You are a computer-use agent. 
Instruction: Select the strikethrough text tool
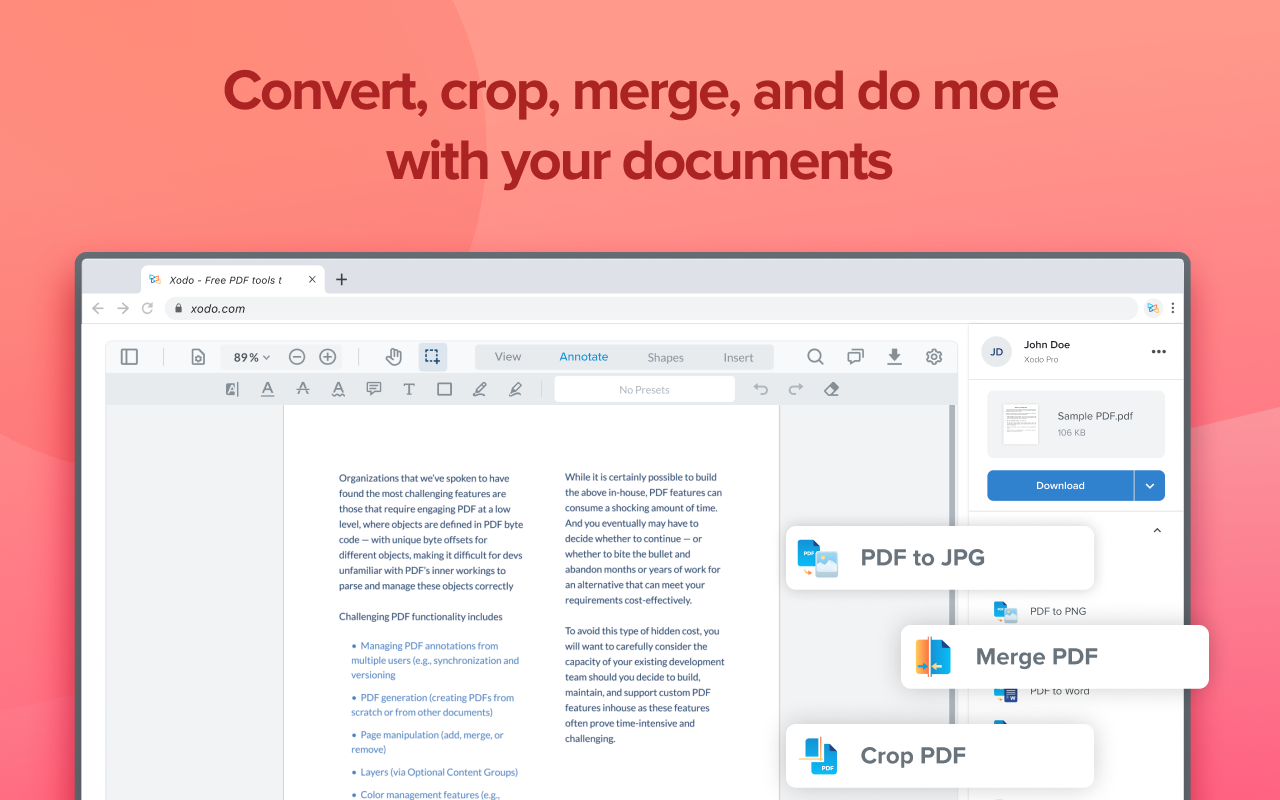[303, 389]
